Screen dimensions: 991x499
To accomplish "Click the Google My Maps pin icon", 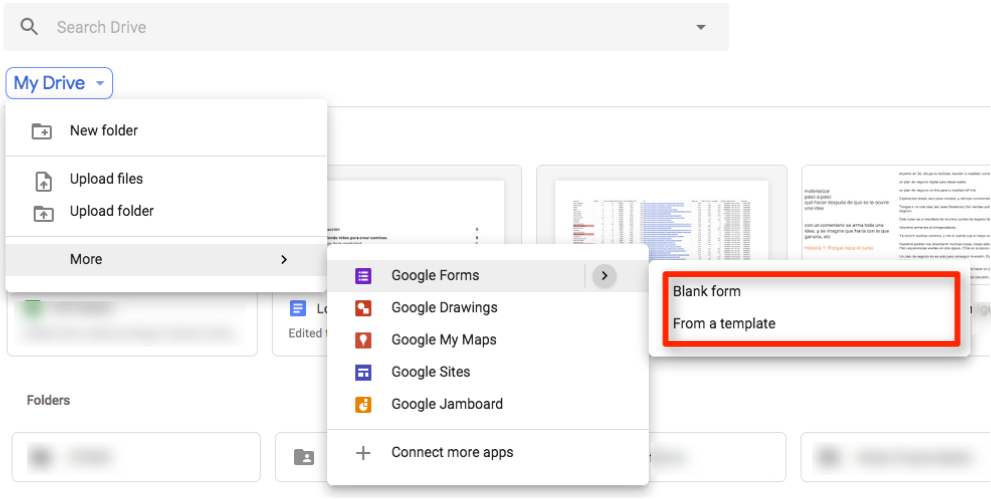I will pos(363,340).
